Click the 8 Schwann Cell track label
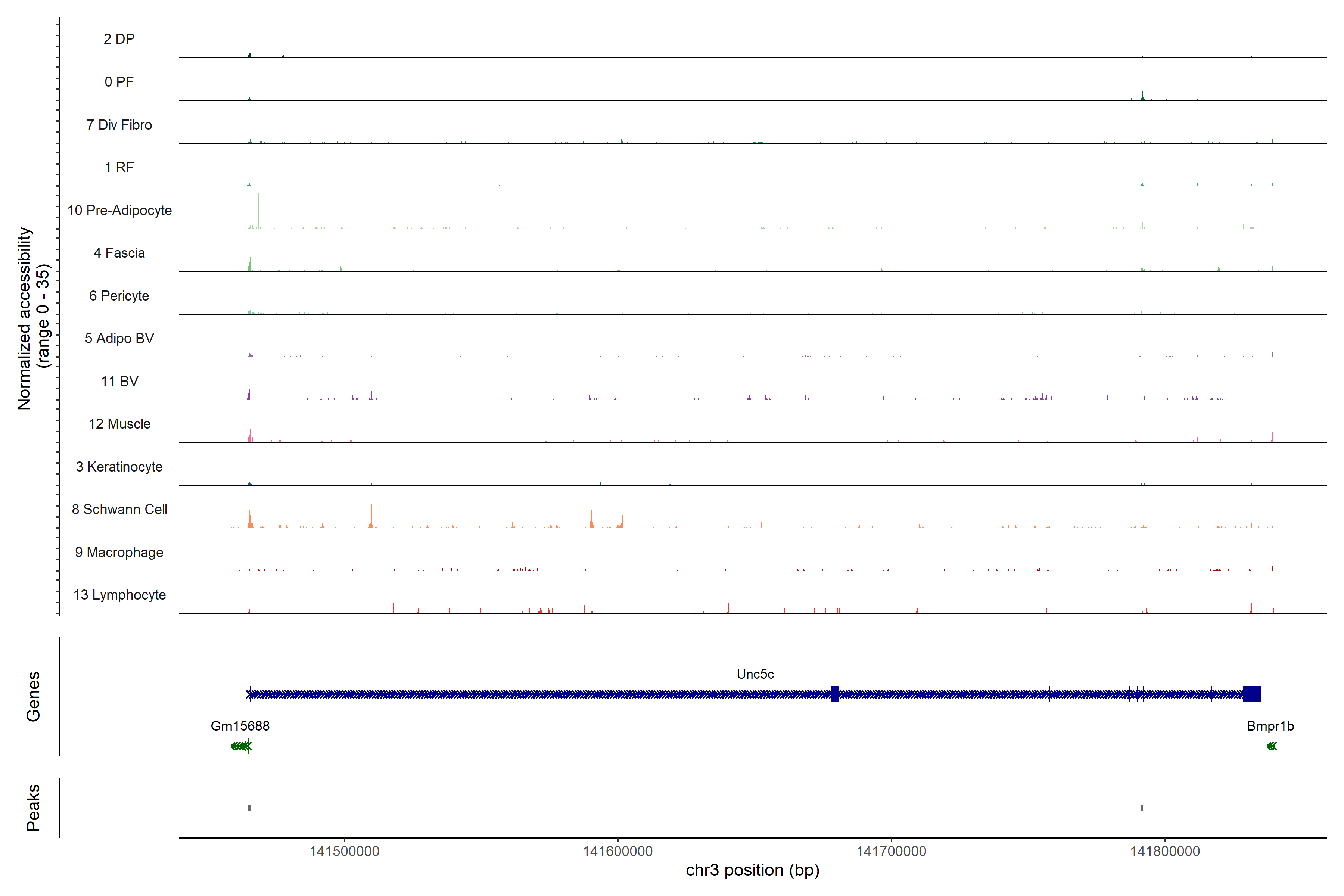1344x896 pixels. 119,509
